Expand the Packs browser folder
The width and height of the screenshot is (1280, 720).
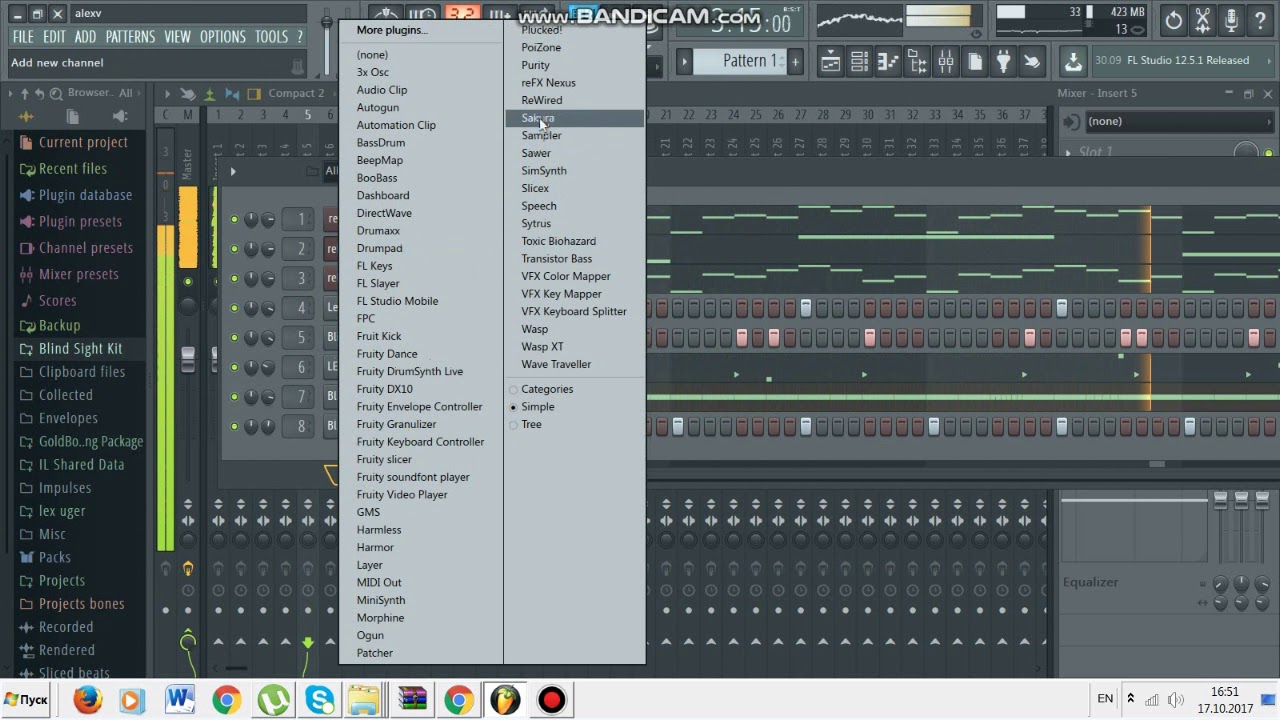46,557
